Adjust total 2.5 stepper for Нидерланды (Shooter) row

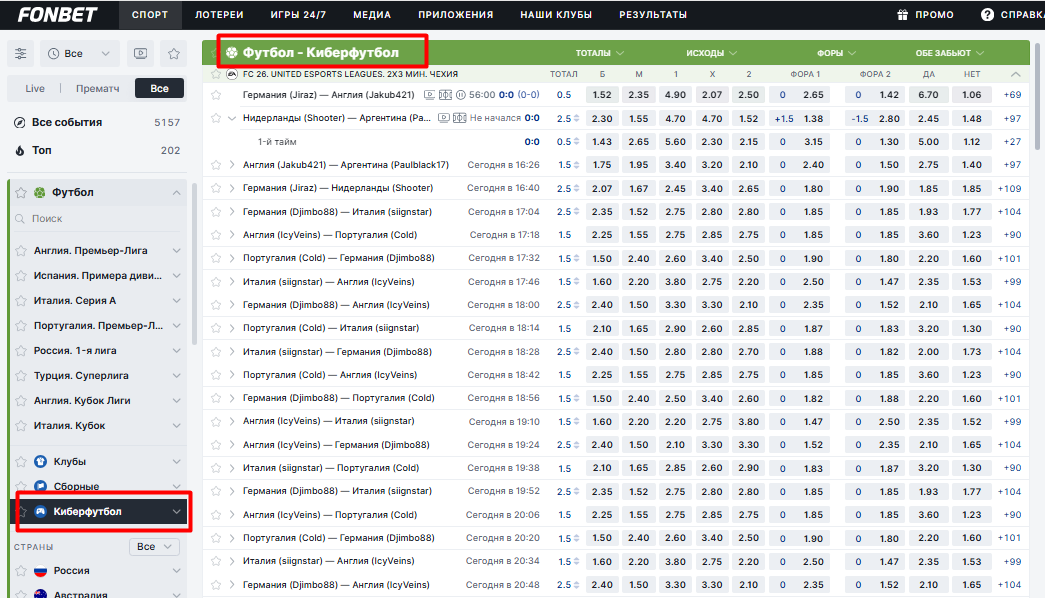pos(576,119)
